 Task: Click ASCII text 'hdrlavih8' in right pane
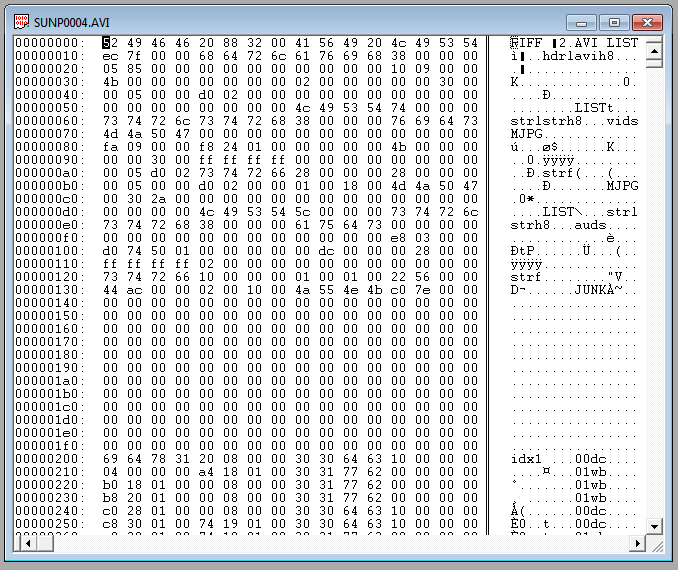578,55
